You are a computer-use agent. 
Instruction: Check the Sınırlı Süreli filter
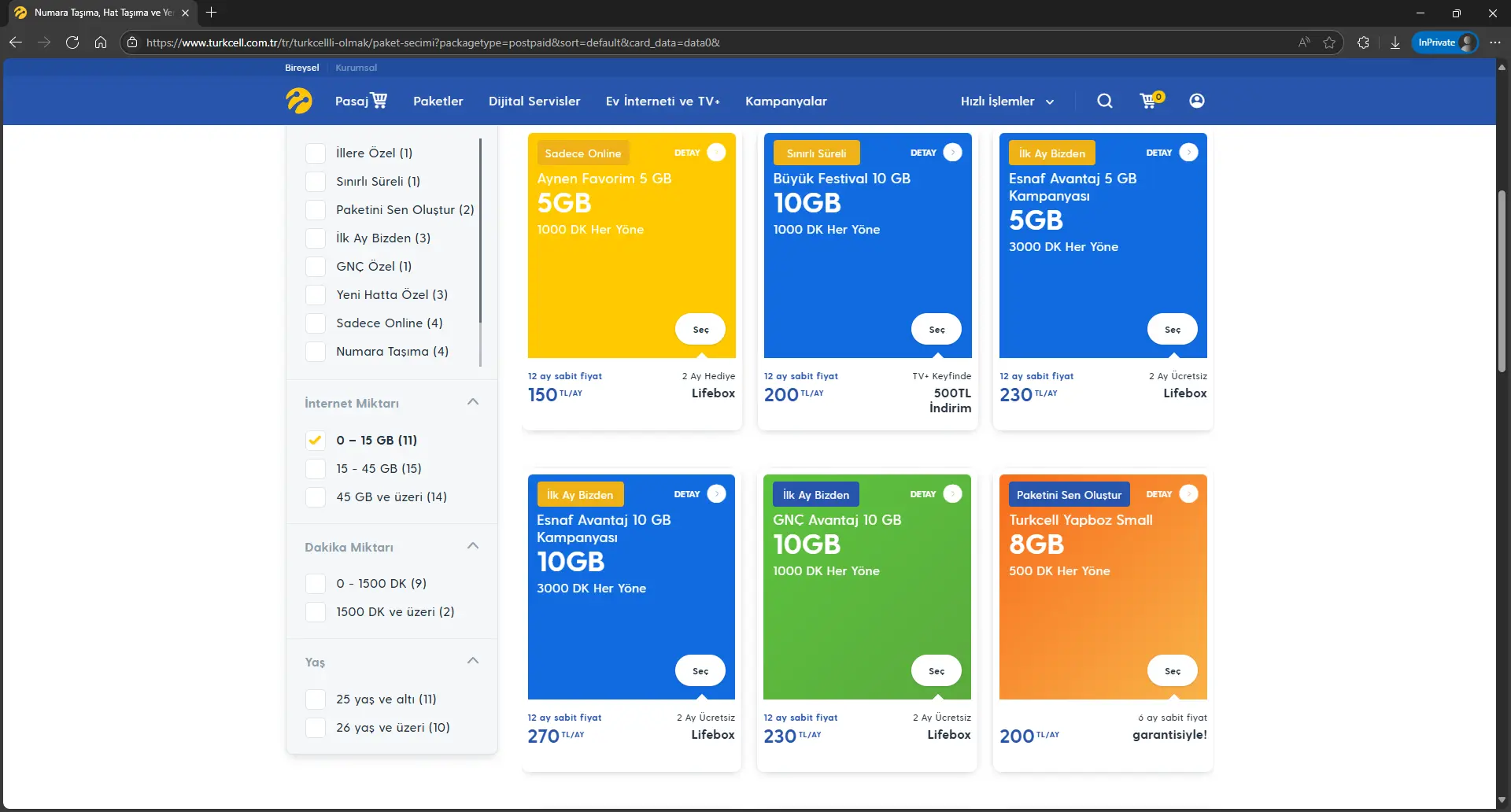click(316, 182)
